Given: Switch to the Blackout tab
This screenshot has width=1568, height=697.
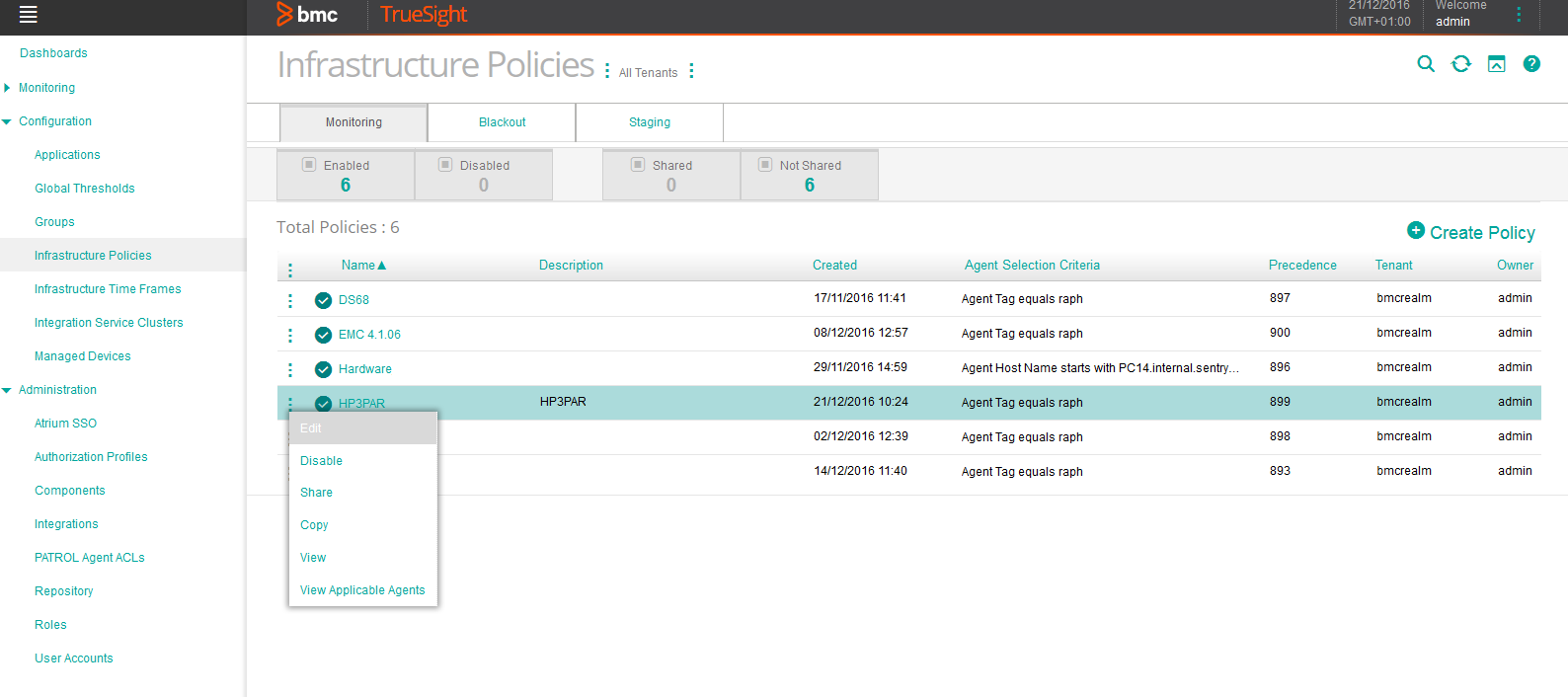Looking at the screenshot, I should coord(502,122).
